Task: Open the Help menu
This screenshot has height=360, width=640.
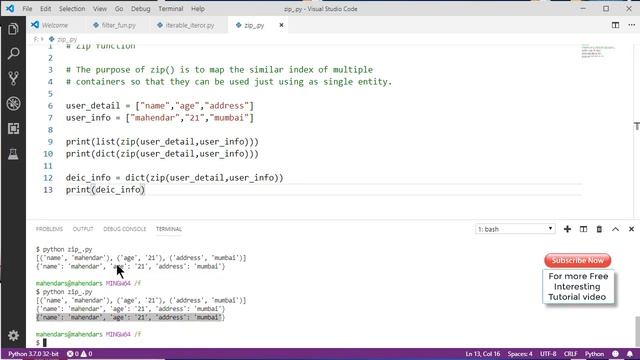Action: click(198, 9)
